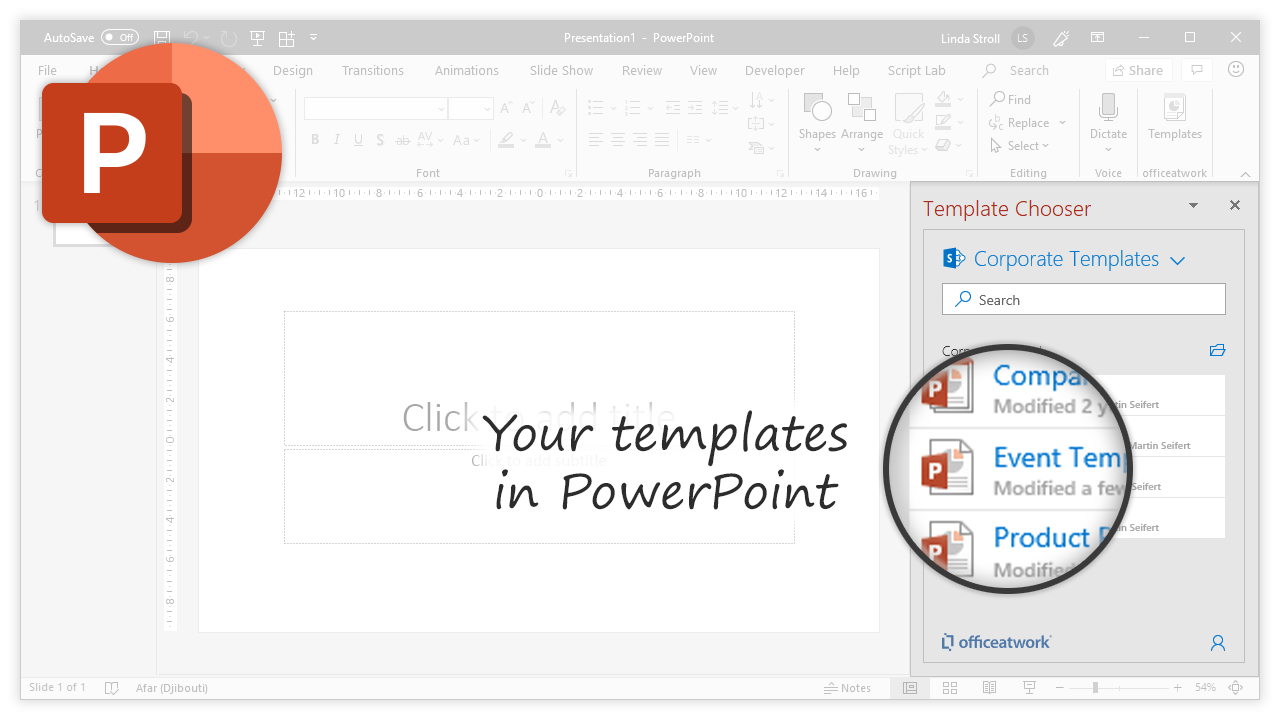Open Template Chooser pane options arrow

(x=1193, y=205)
